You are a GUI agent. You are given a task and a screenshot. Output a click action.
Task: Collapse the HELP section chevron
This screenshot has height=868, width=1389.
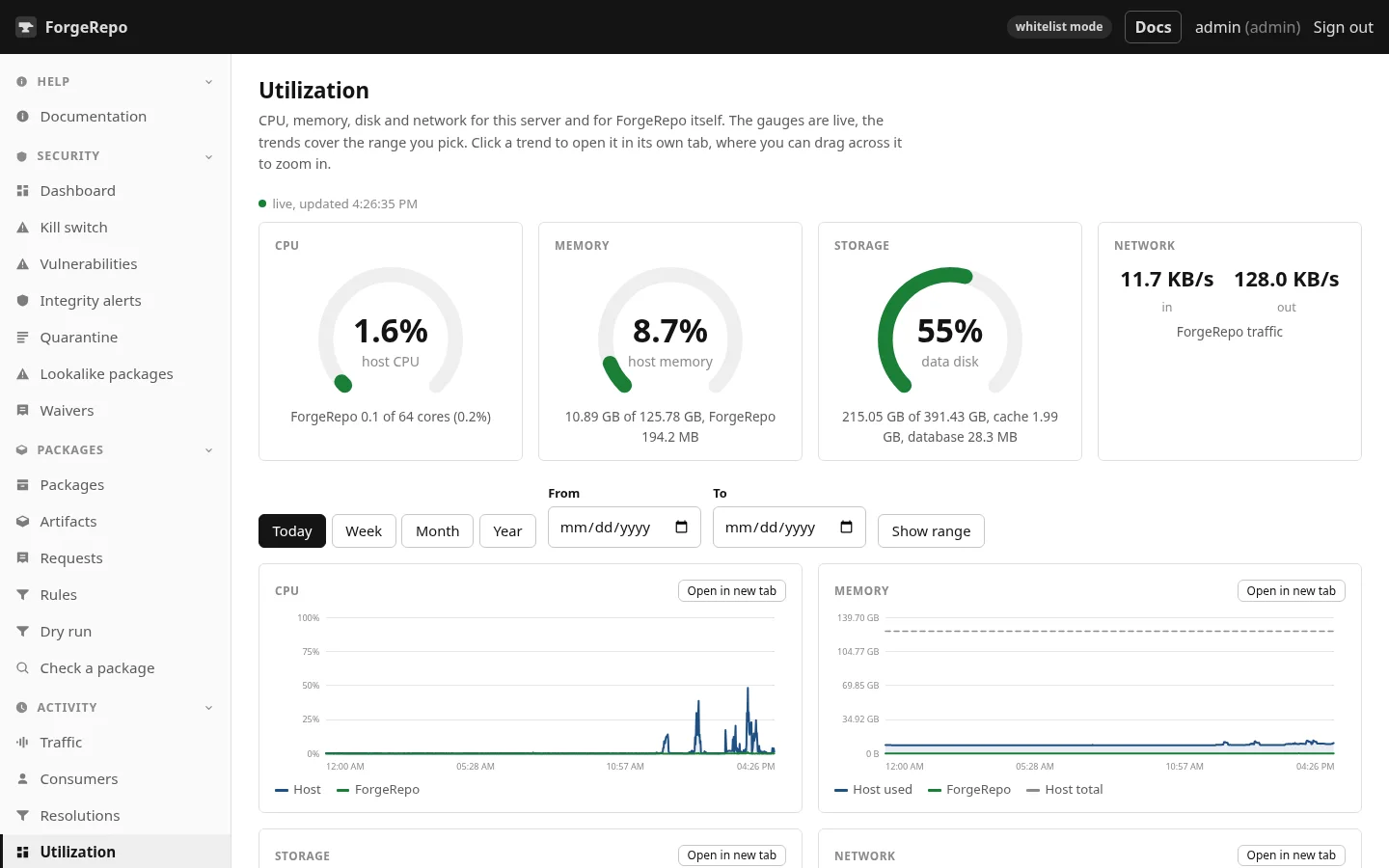coord(208,82)
